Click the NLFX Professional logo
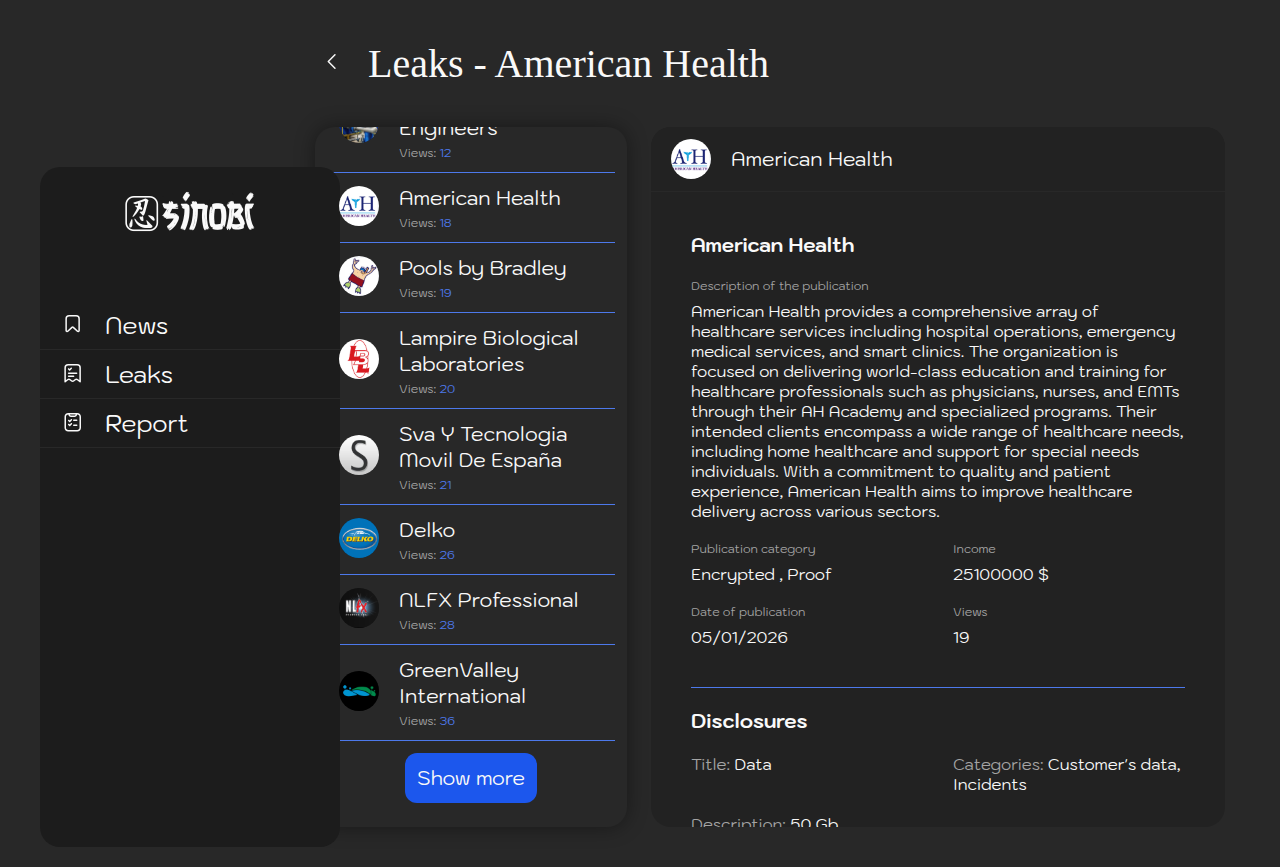The width and height of the screenshot is (1280, 867). pos(359,608)
